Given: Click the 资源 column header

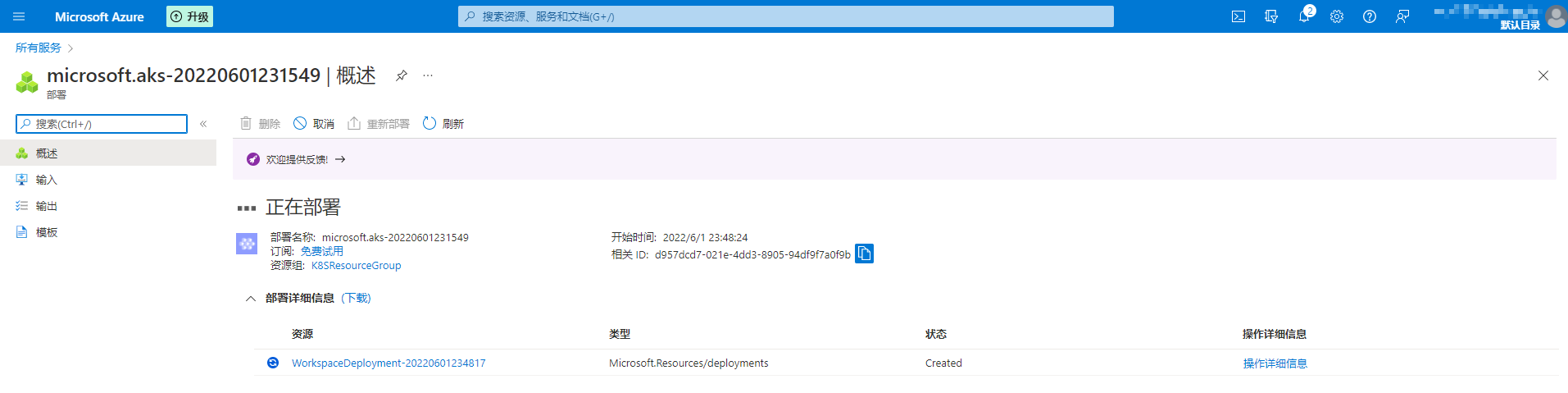Looking at the screenshot, I should [302, 334].
